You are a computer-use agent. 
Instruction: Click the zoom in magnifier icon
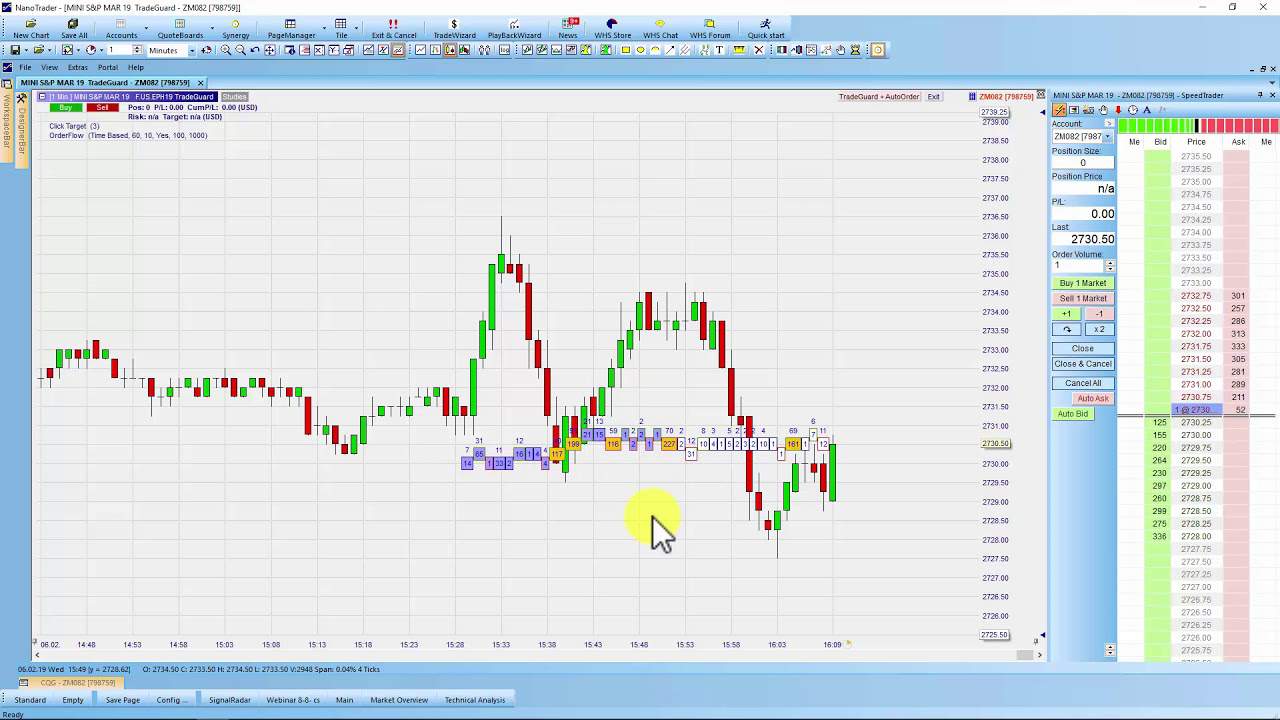click(225, 50)
